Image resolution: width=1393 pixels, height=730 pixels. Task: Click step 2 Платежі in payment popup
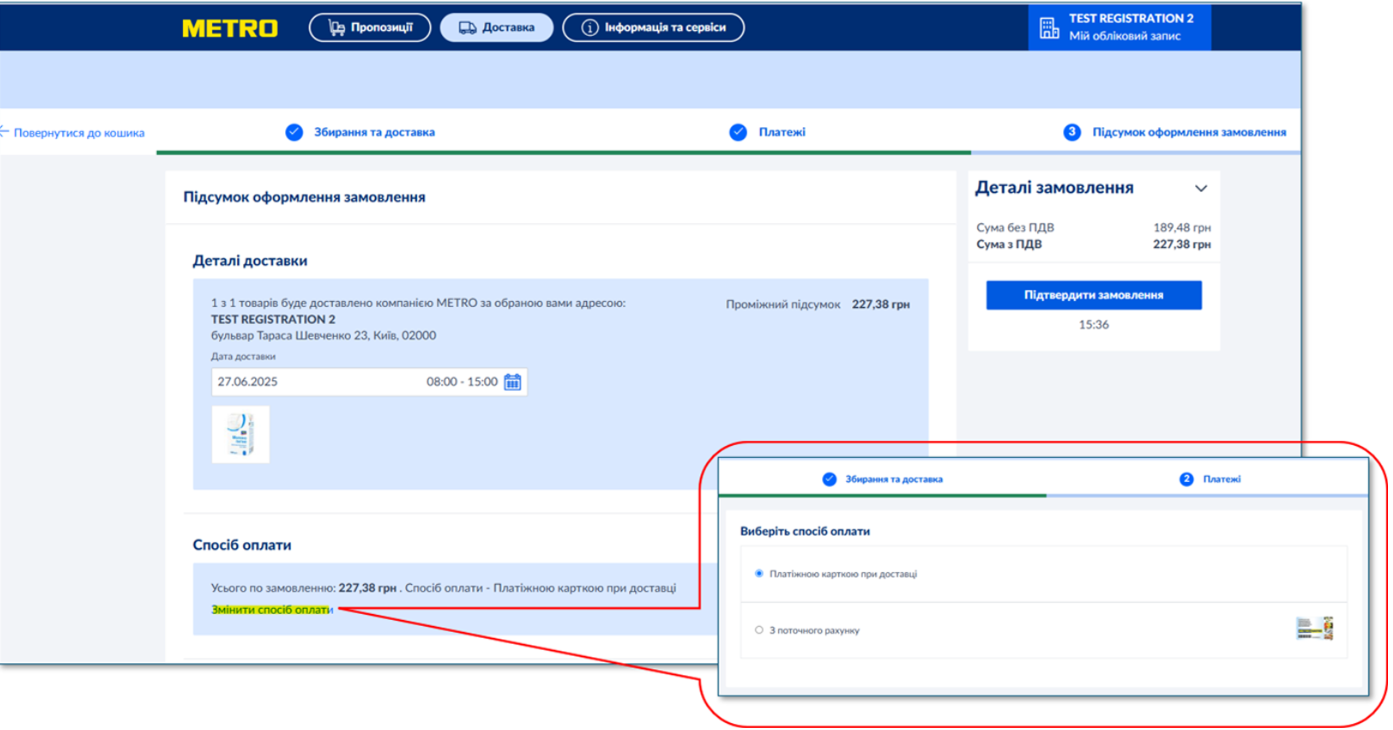[x=1210, y=479]
